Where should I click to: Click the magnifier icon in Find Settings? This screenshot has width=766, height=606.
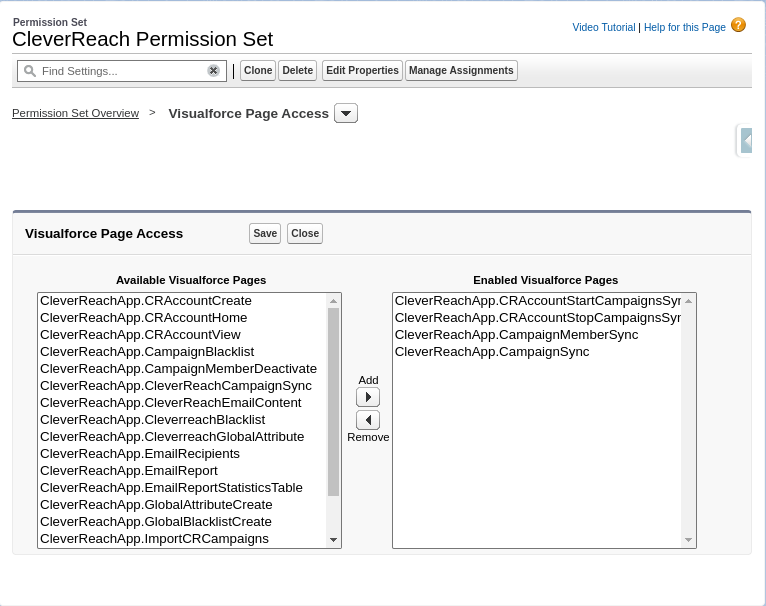coord(30,71)
